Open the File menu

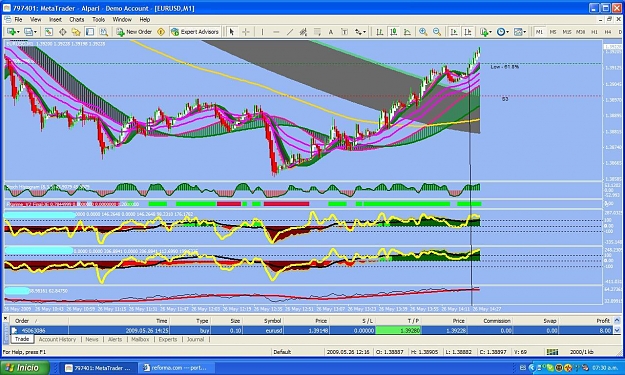pyautogui.click(x=18, y=20)
